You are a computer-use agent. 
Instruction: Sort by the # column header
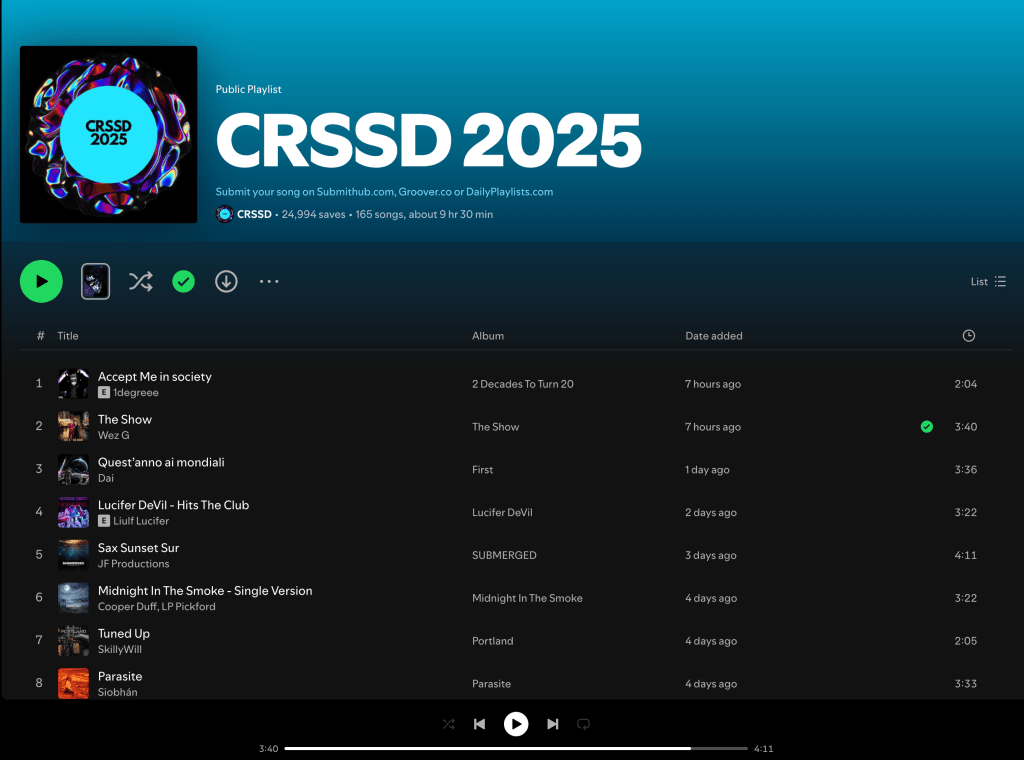click(40, 336)
